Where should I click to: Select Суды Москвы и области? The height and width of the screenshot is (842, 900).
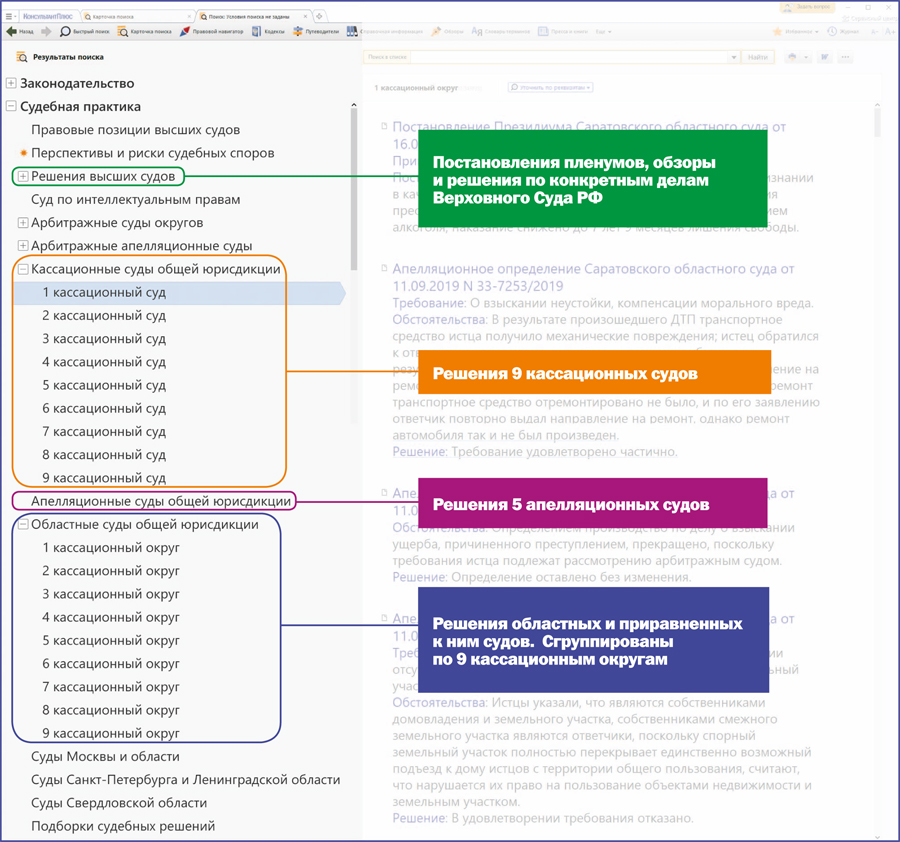tap(105, 757)
